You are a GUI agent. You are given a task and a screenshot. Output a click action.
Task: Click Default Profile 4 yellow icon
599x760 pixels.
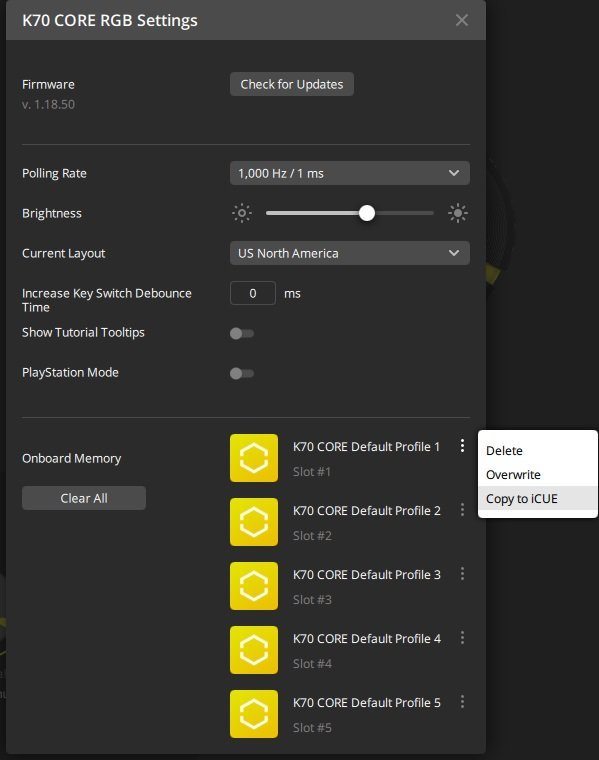pyautogui.click(x=254, y=650)
